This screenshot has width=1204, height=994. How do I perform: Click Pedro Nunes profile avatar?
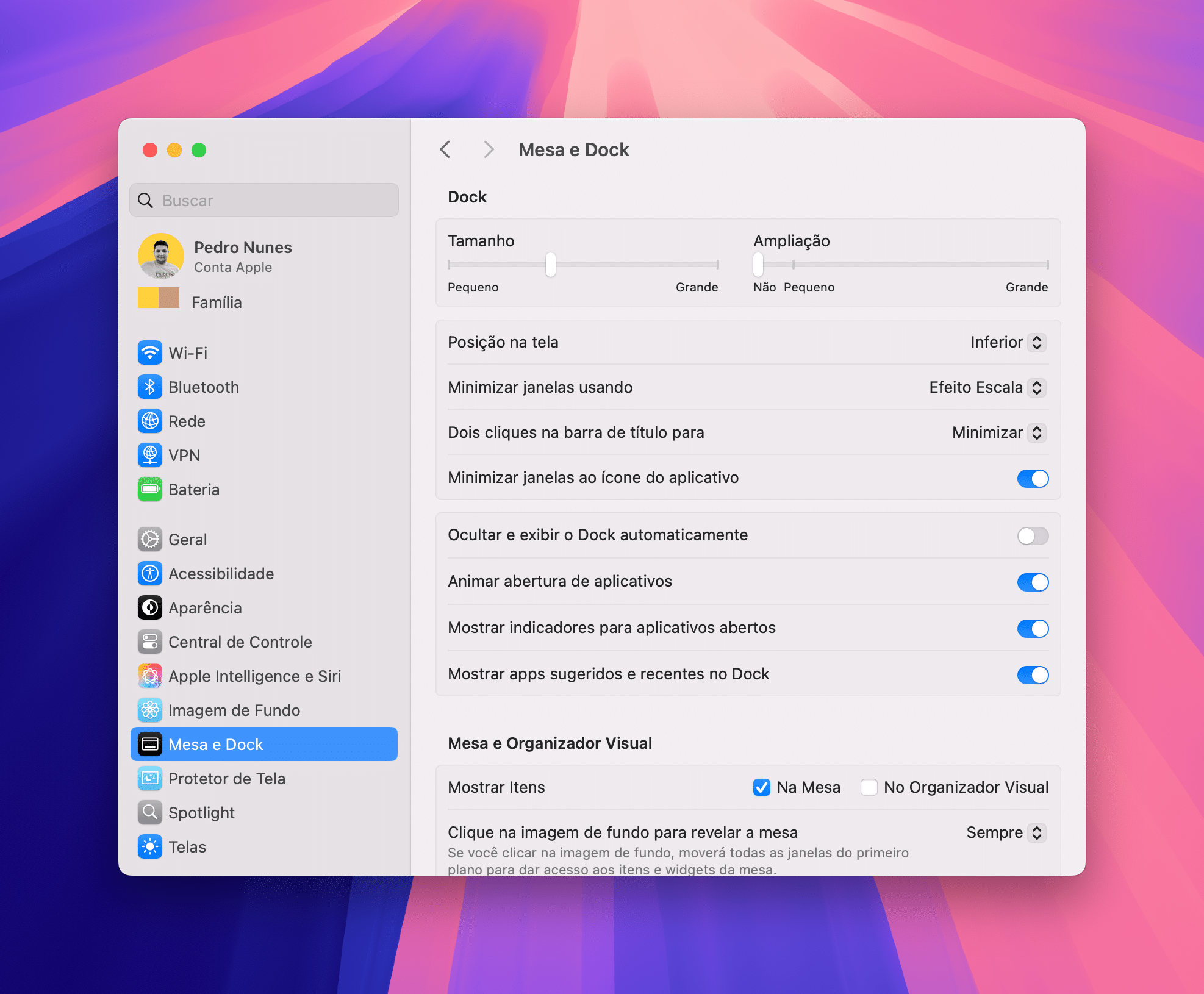pos(161,256)
